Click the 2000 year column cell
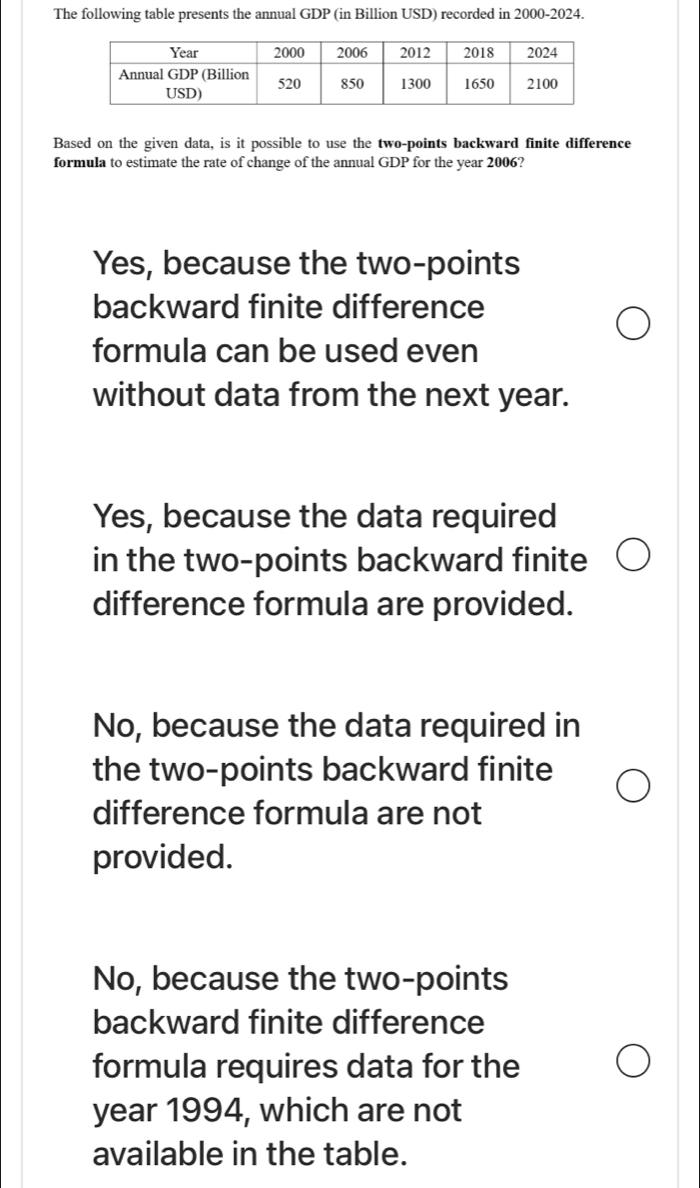Viewport: 700px width, 1188px height. 288,53
